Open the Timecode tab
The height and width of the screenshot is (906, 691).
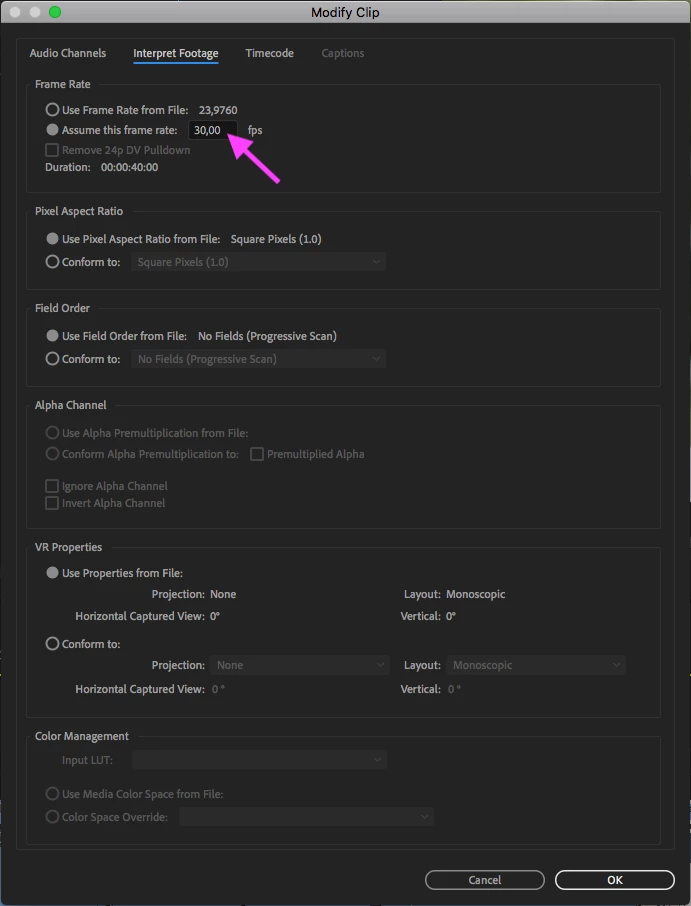pos(269,53)
